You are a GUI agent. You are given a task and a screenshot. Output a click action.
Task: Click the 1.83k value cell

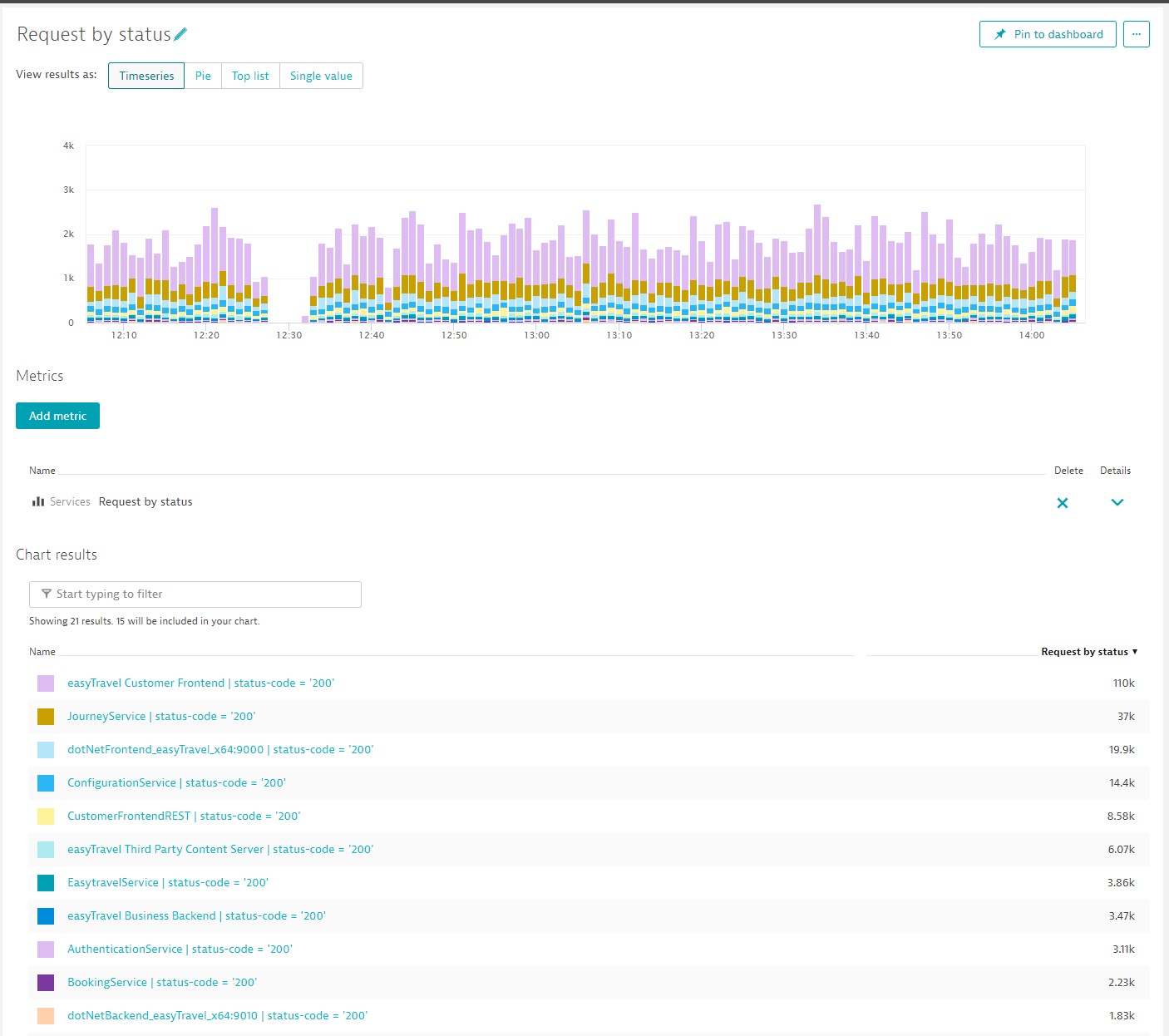(1122, 1015)
